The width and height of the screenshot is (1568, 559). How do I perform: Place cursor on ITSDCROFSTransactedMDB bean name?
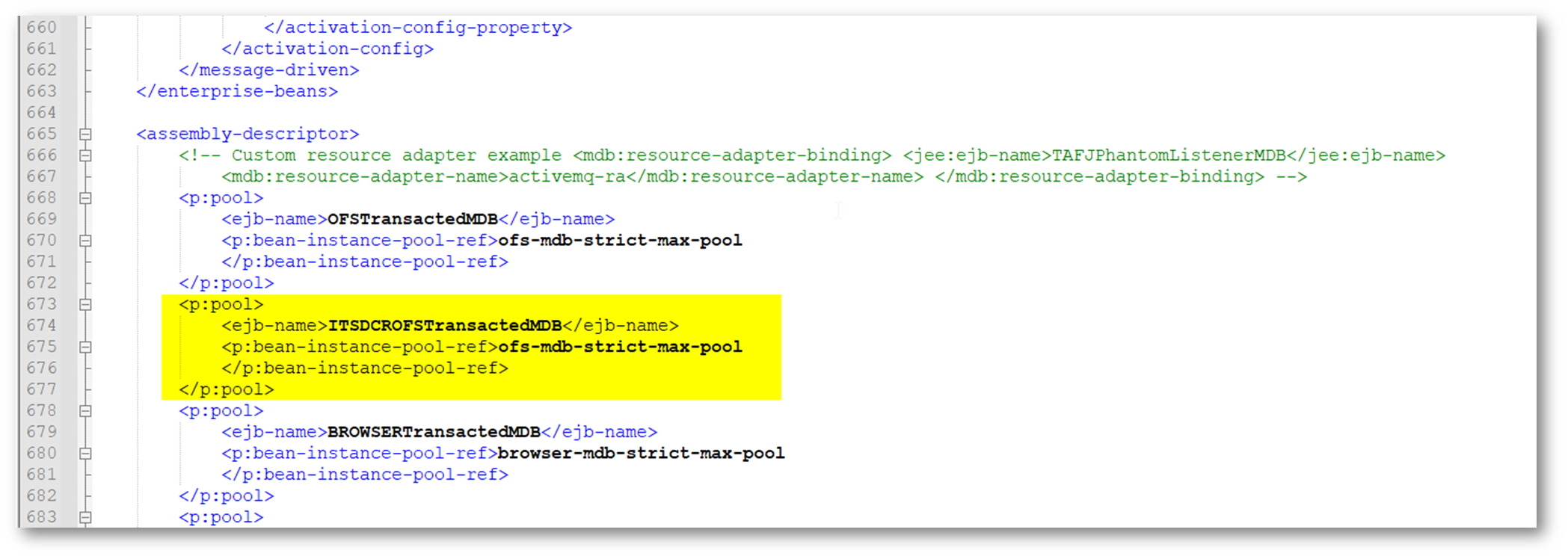point(445,326)
